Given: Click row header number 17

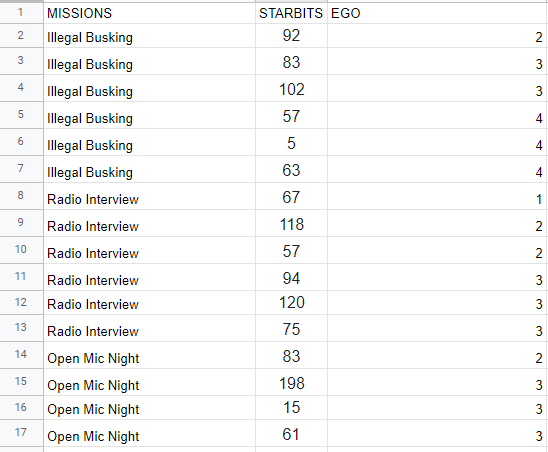Looking at the screenshot, I should tap(21, 433).
